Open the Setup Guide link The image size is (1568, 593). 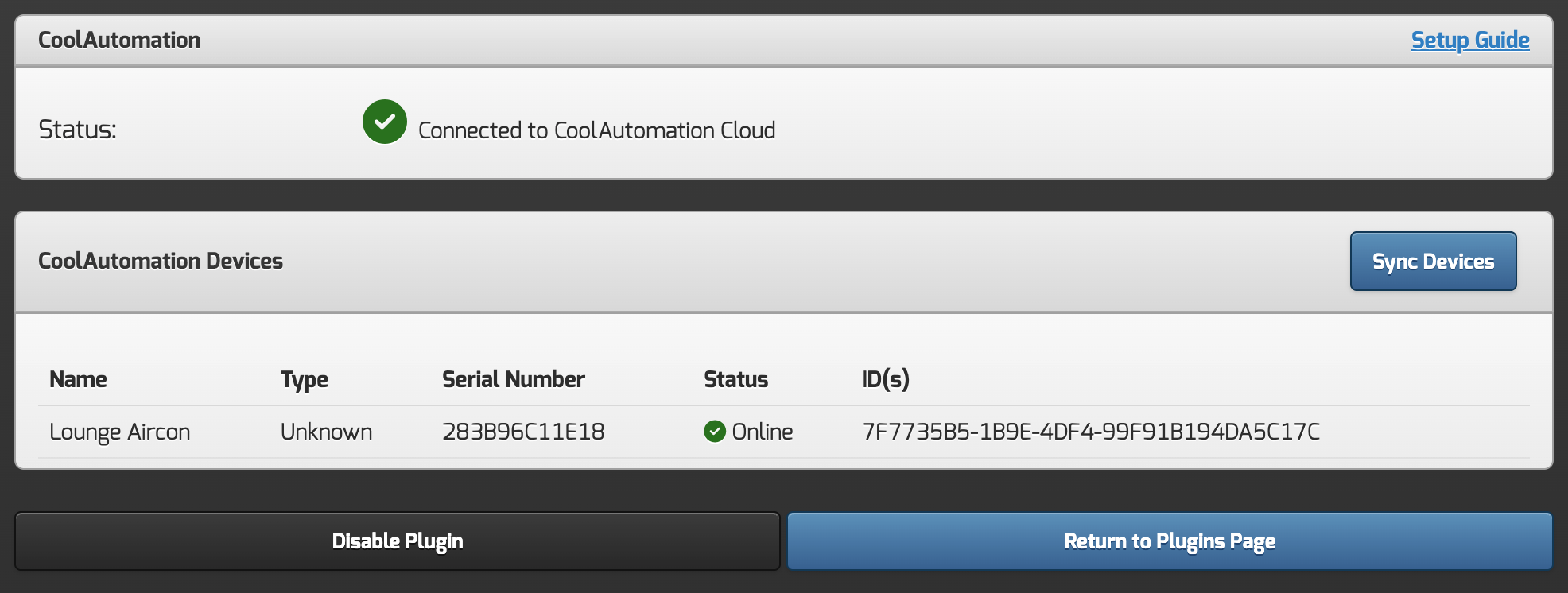click(1469, 40)
